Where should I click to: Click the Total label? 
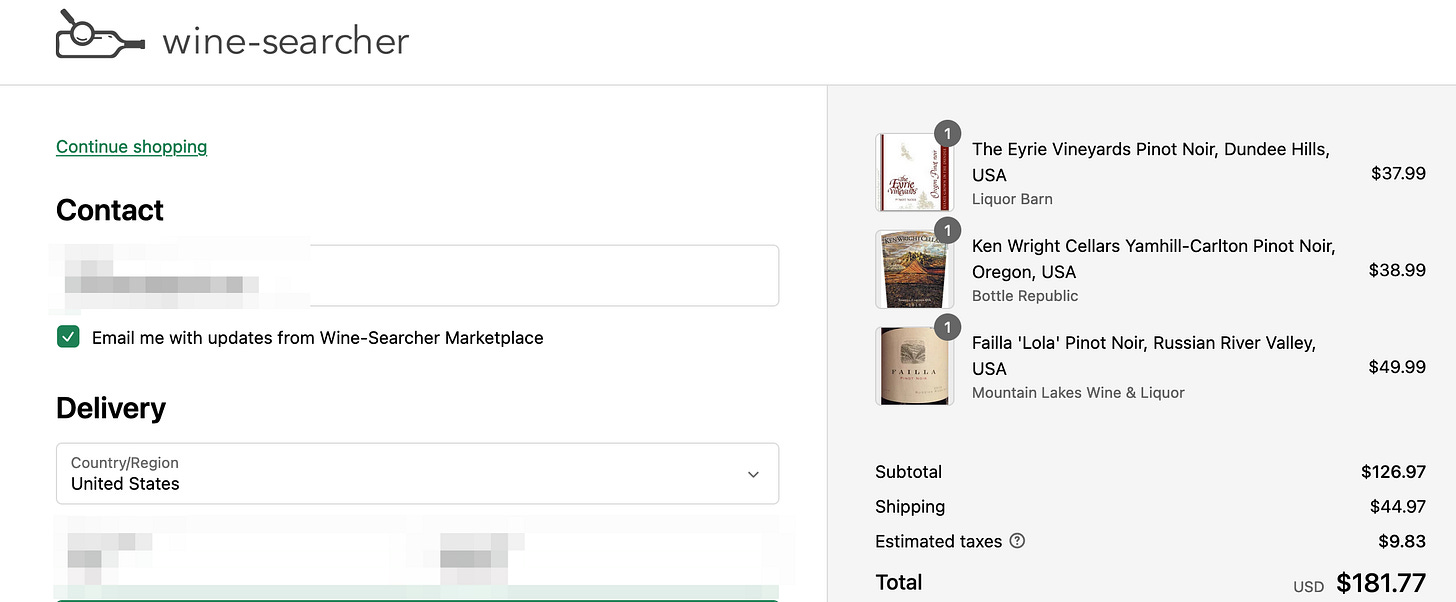point(899,582)
